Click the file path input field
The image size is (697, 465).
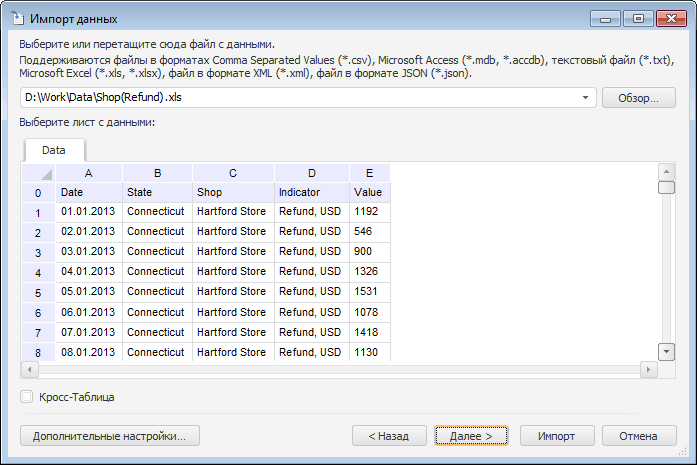[300, 98]
